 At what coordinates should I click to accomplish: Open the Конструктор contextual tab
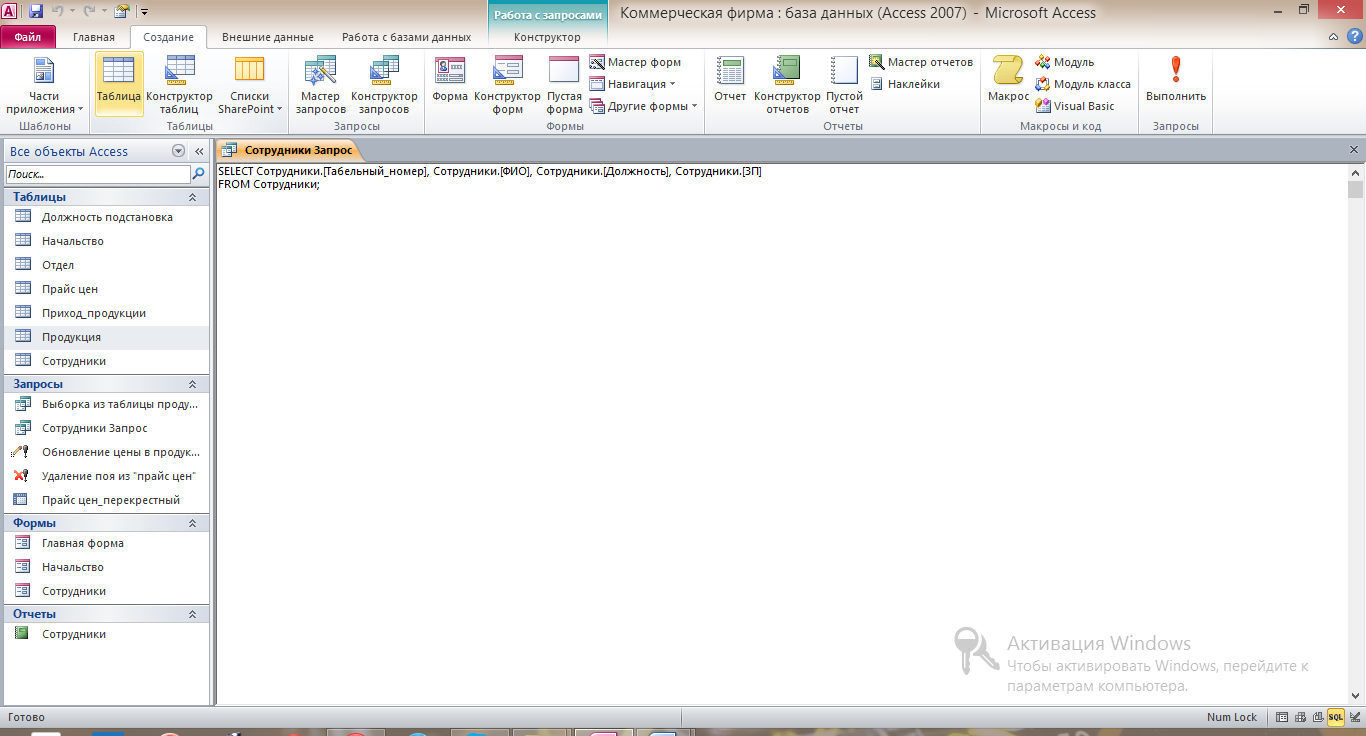(x=547, y=37)
